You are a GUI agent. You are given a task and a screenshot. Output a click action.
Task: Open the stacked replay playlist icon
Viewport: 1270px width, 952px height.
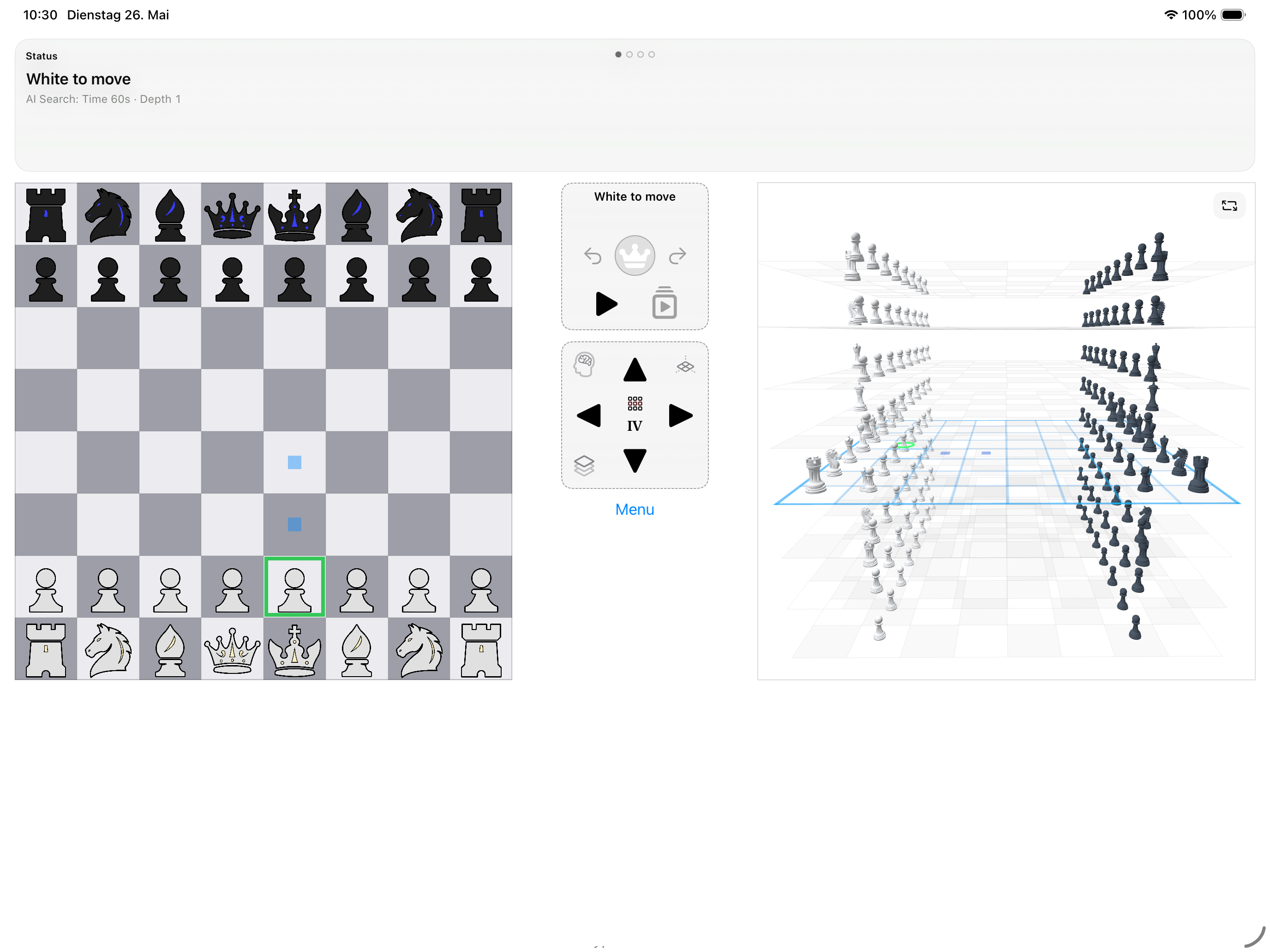(x=664, y=303)
